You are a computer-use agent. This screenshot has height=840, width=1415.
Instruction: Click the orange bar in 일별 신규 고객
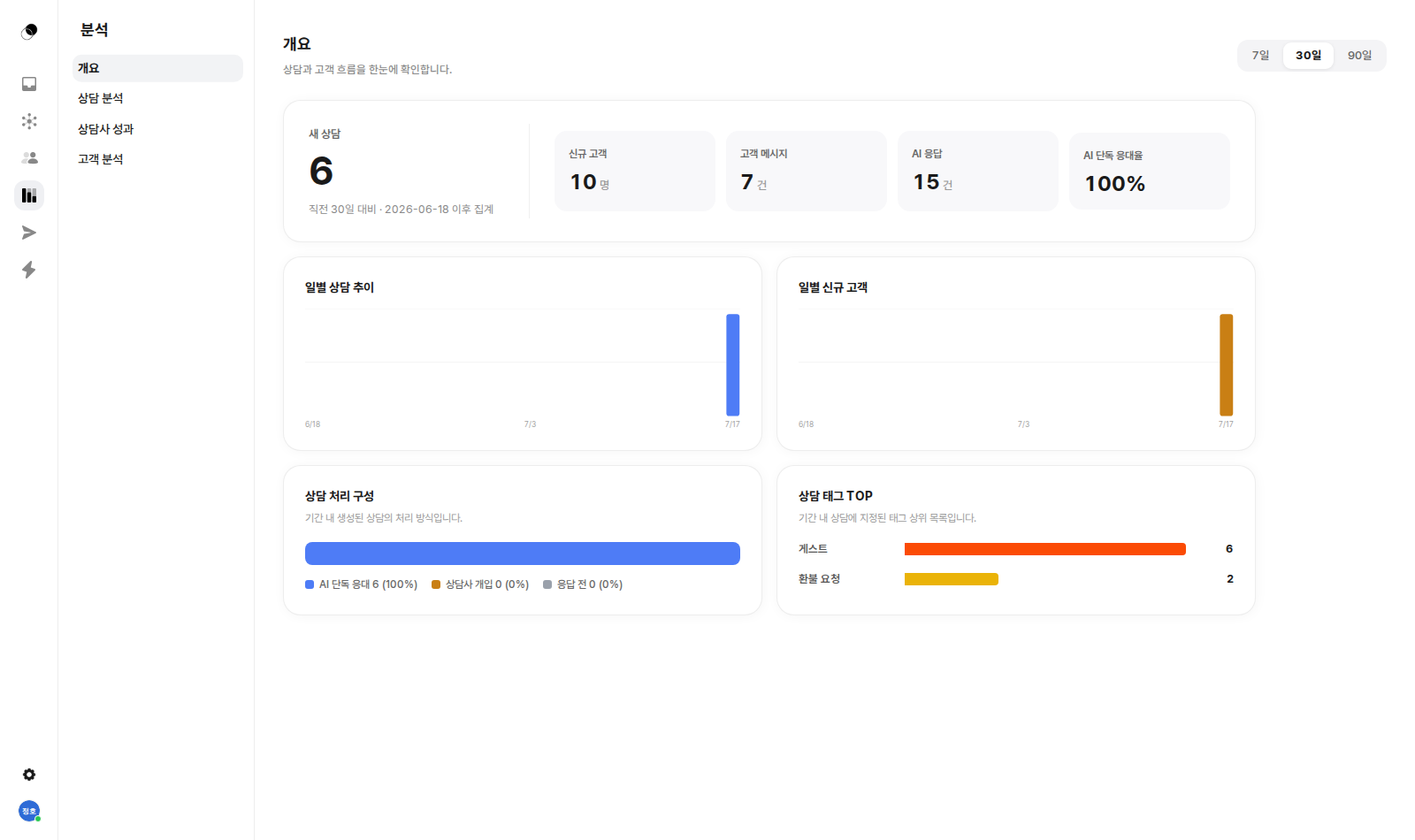click(x=1227, y=364)
